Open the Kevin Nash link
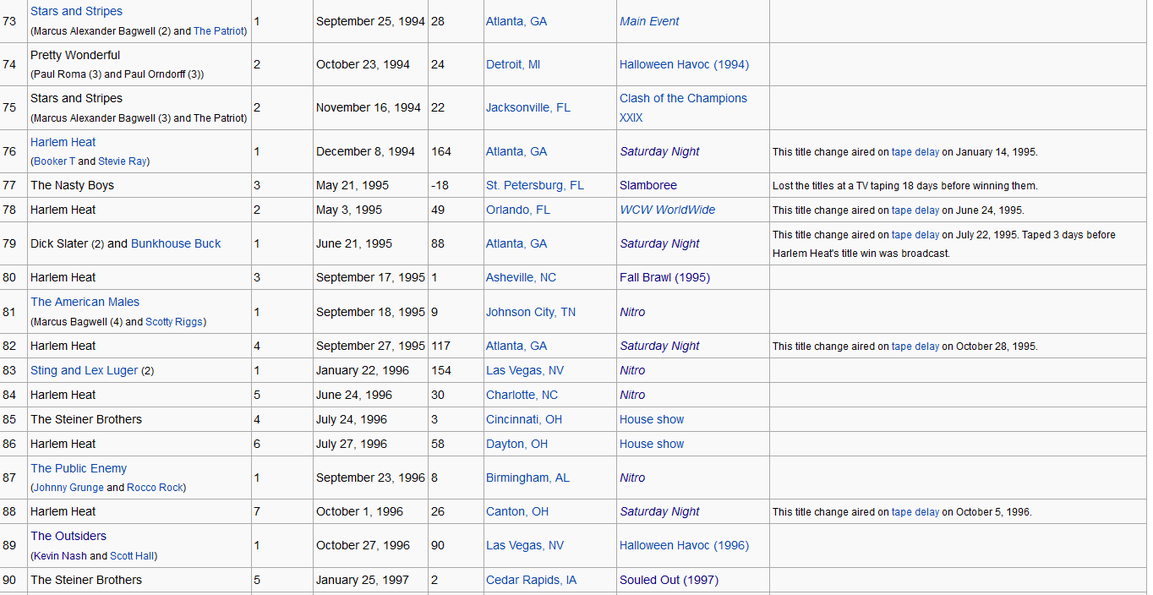This screenshot has width=1153, height=595. click(x=60, y=556)
